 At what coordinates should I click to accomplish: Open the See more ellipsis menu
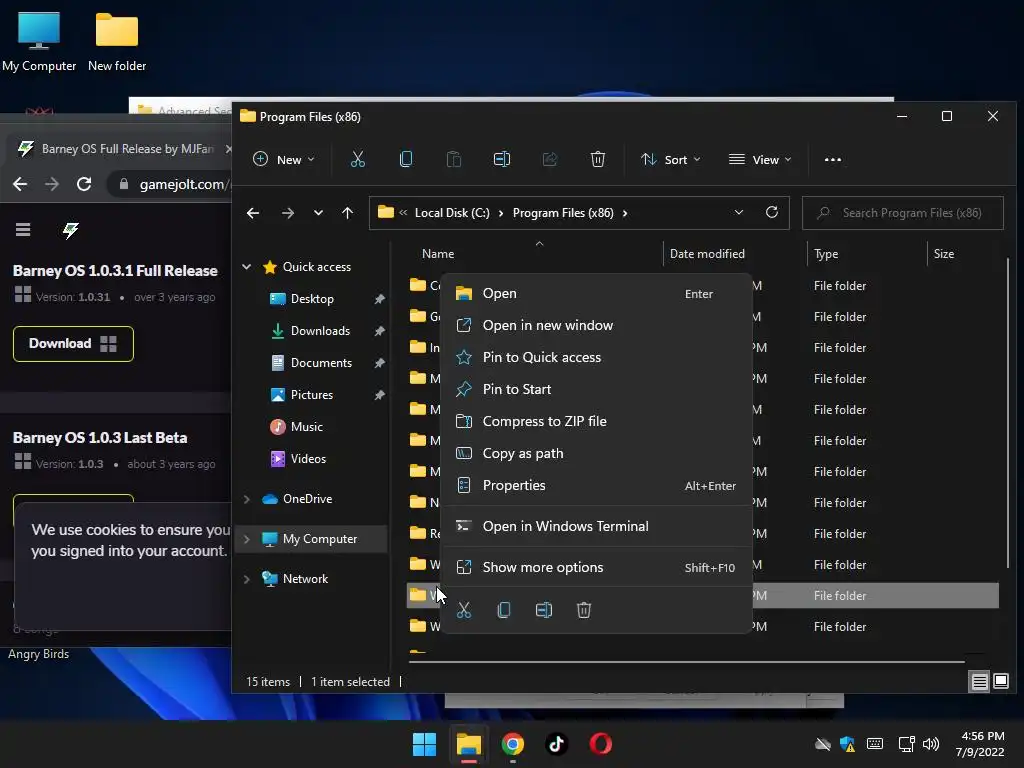[833, 159]
